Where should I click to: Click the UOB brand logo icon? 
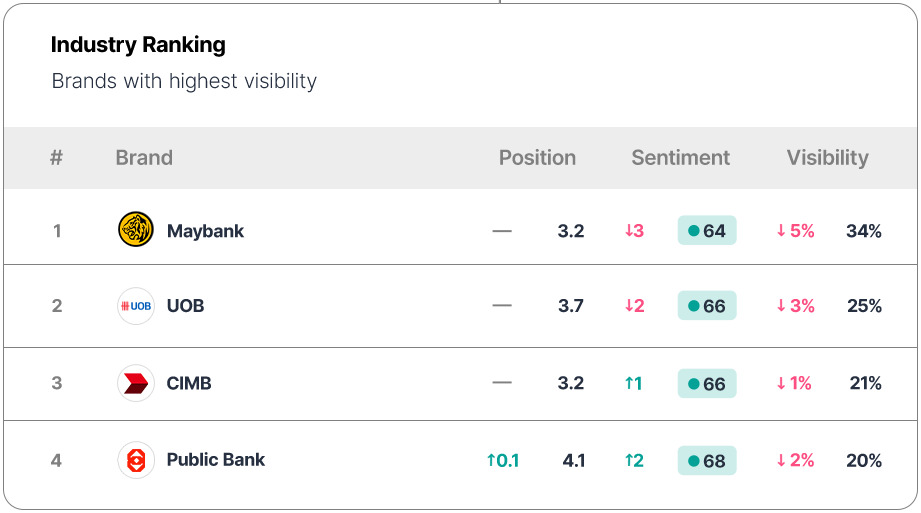[136, 306]
